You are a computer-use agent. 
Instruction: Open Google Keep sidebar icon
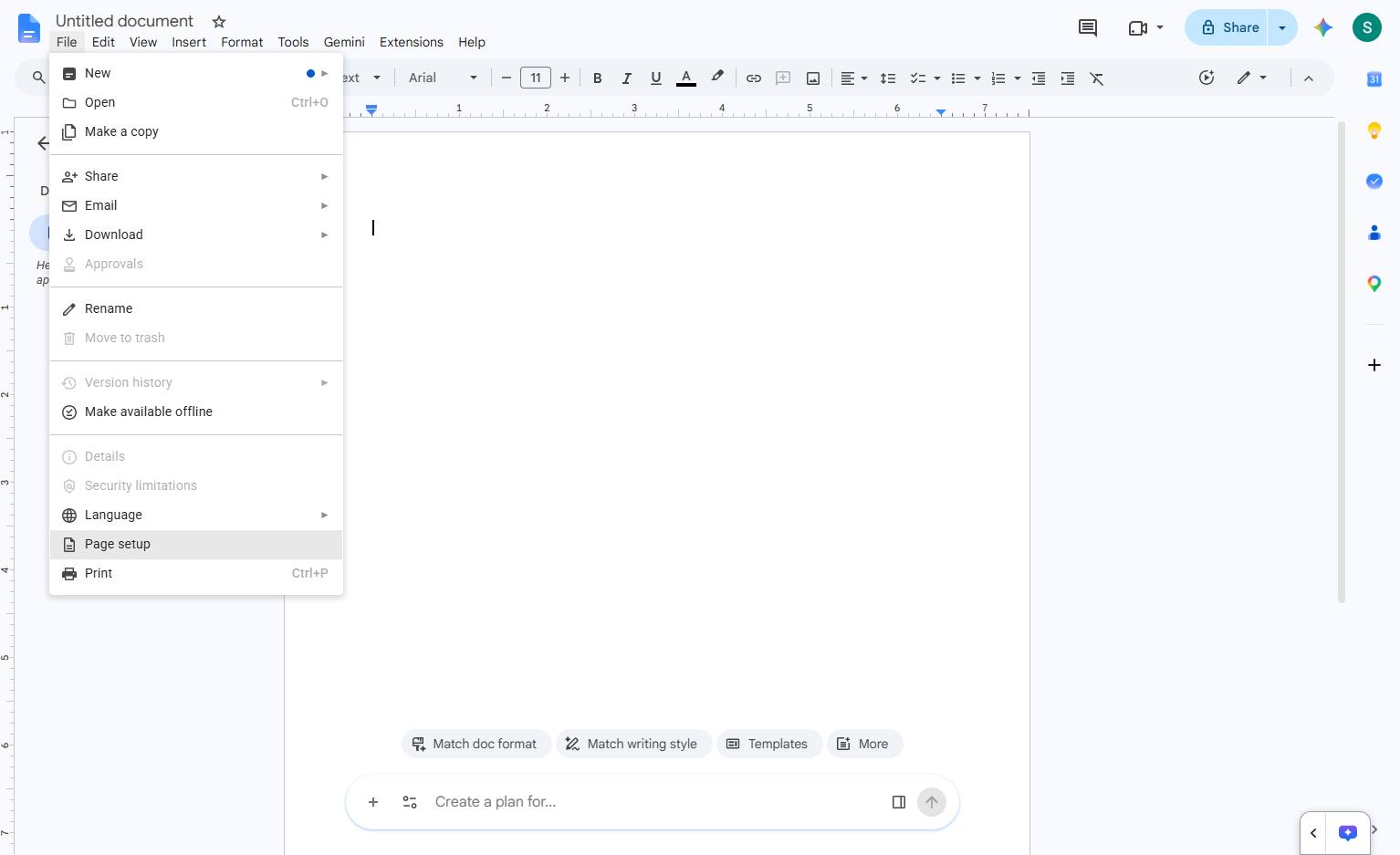tap(1374, 130)
